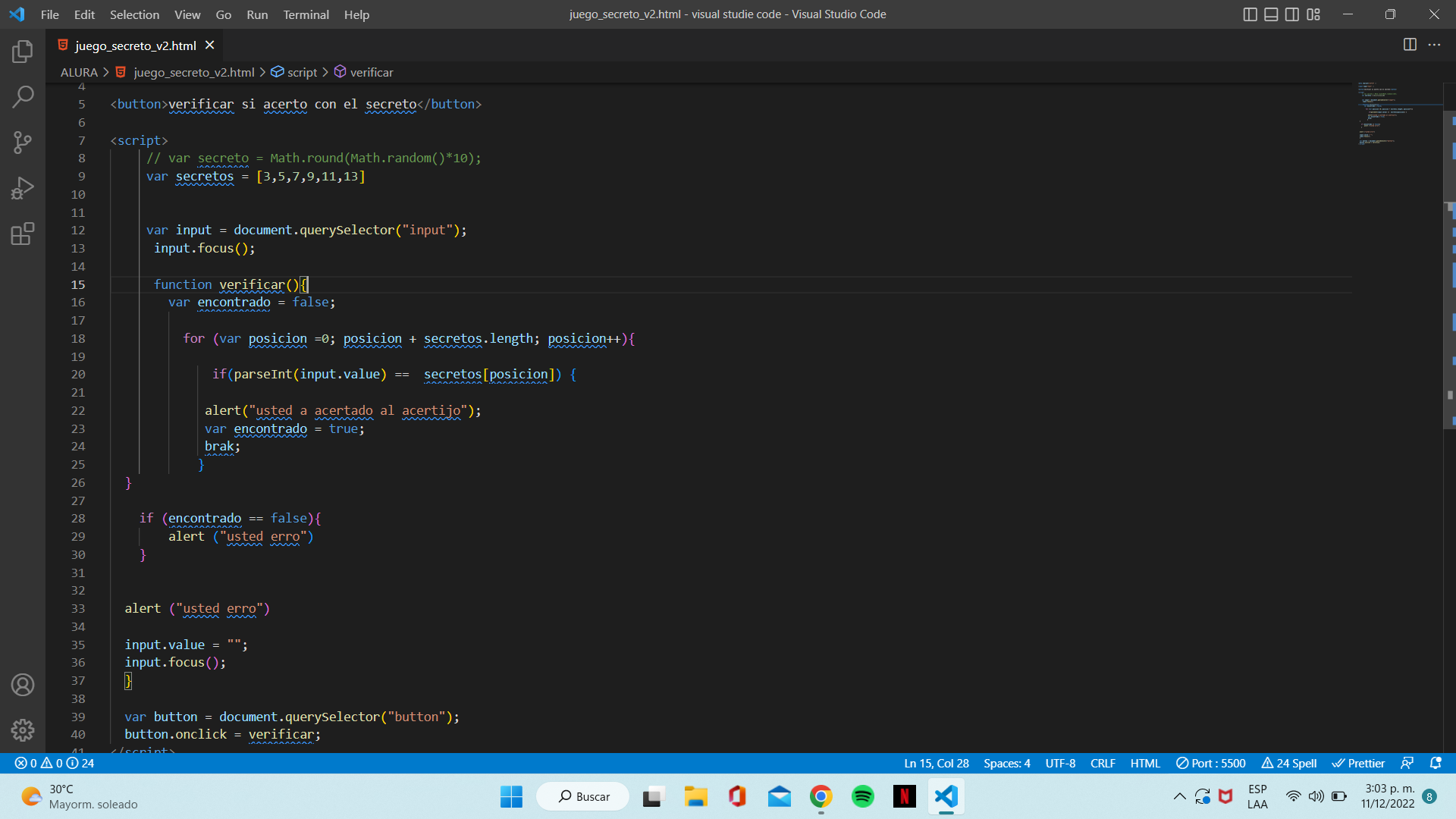Open the Explorer view in activity bar
The image size is (1456, 819).
point(23,52)
